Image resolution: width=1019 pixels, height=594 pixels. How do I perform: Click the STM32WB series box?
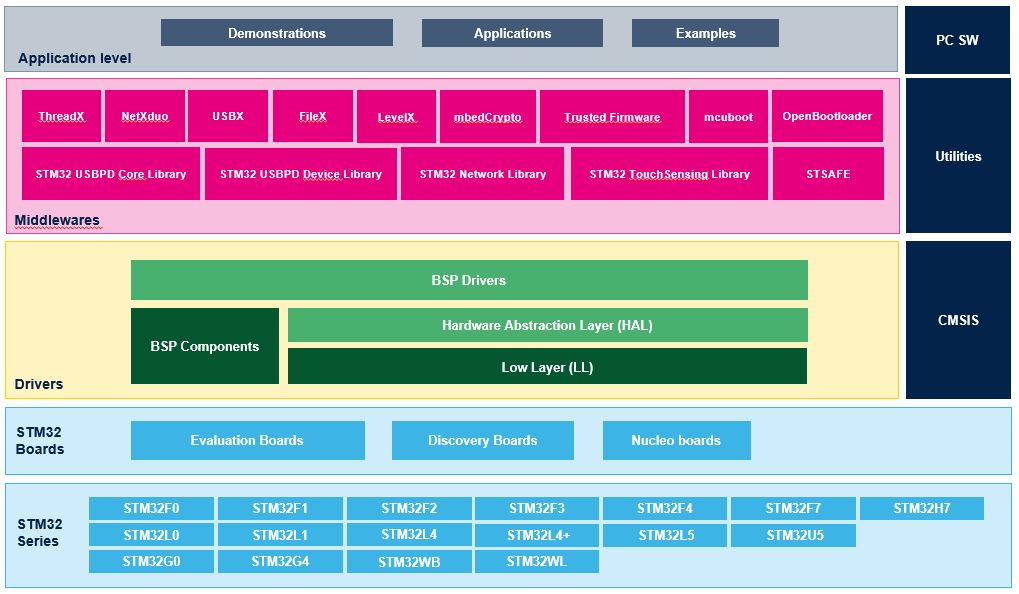point(409,562)
